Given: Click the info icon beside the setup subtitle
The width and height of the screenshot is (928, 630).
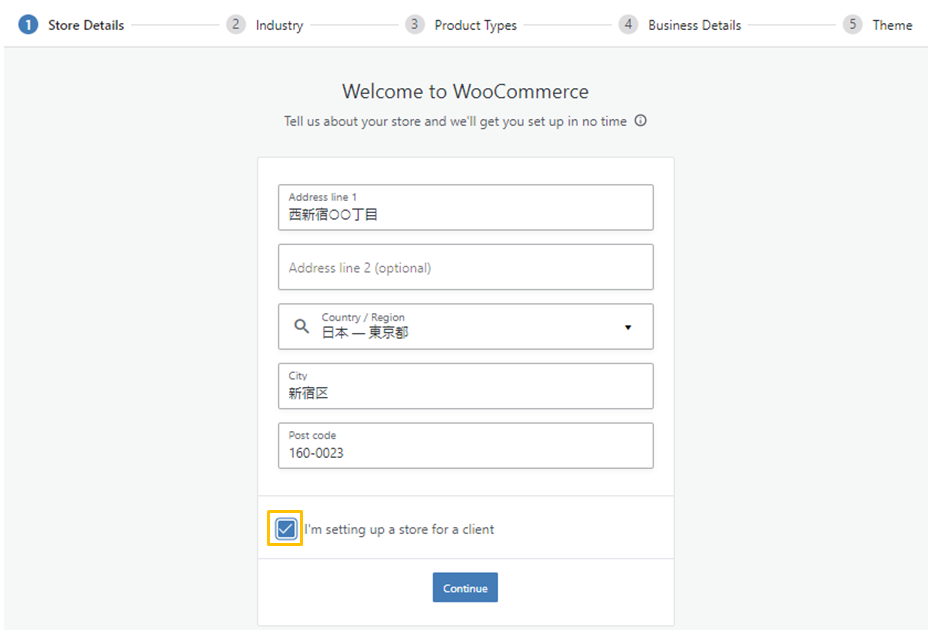Looking at the screenshot, I should (640, 121).
